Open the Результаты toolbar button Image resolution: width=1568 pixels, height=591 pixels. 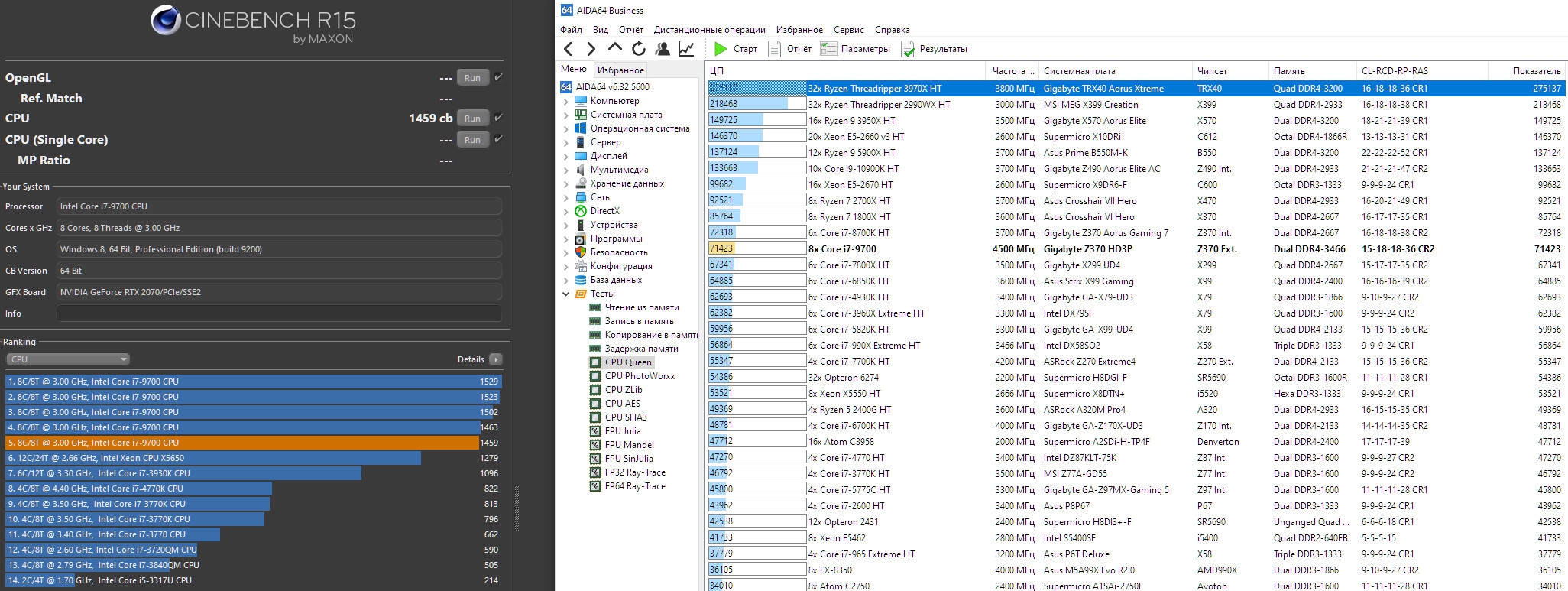pyautogui.click(x=934, y=49)
